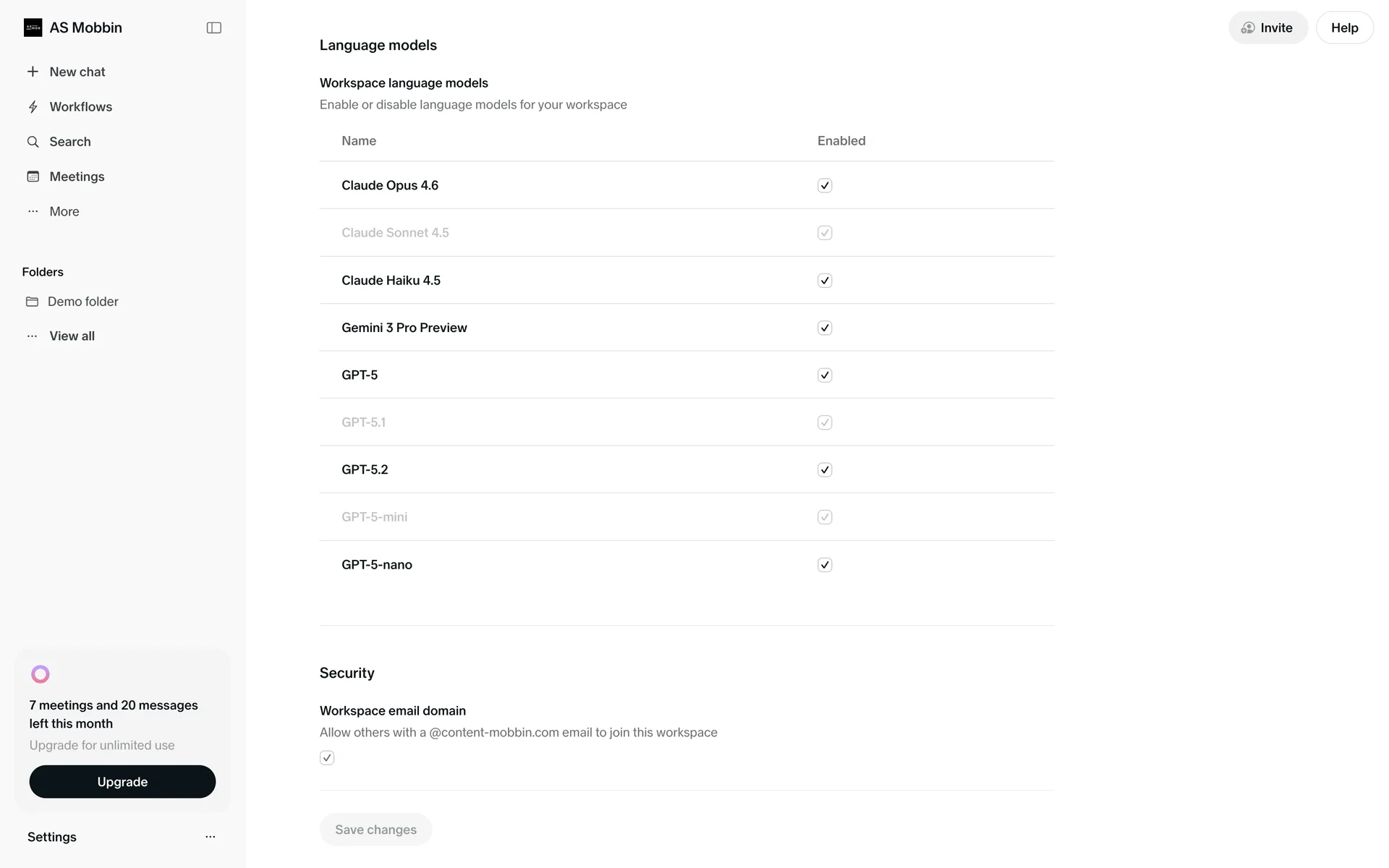Open Settings in the sidebar

(x=52, y=837)
